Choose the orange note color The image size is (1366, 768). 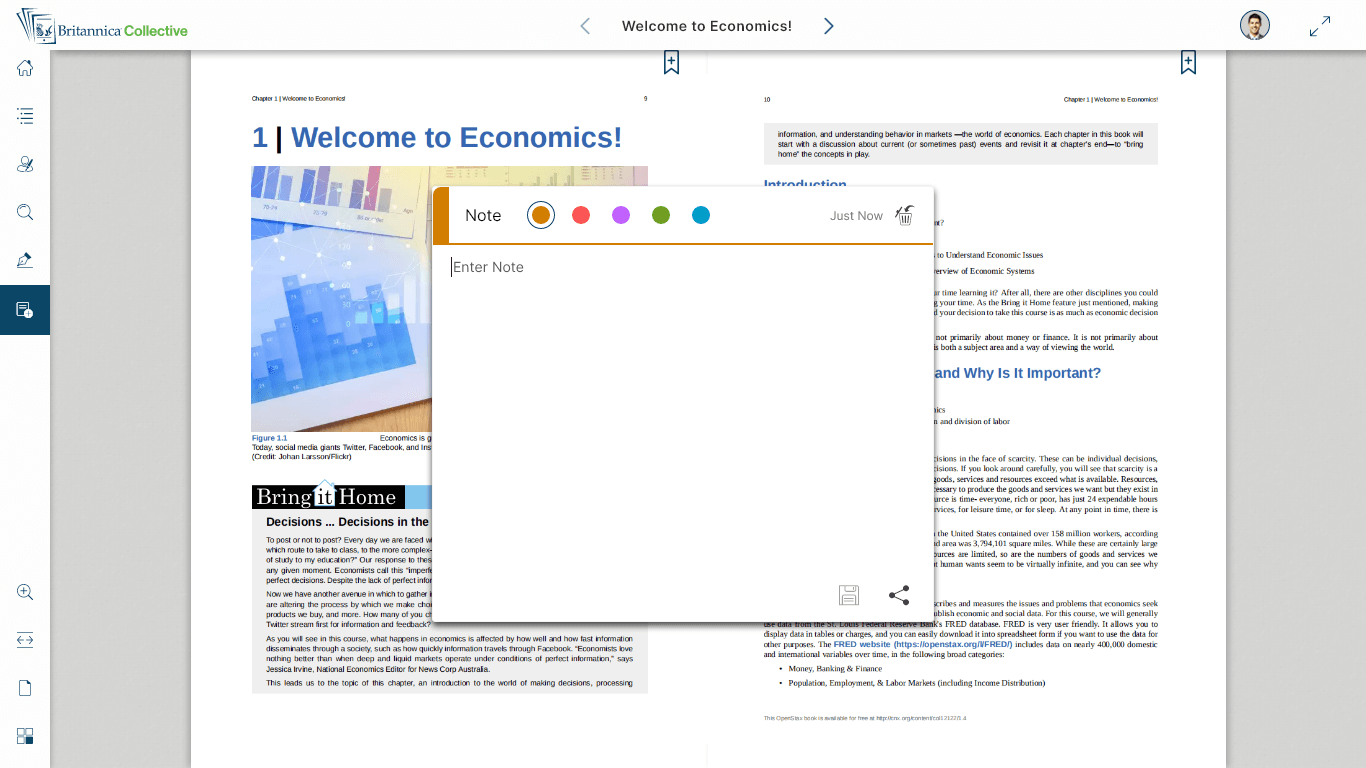pos(541,215)
